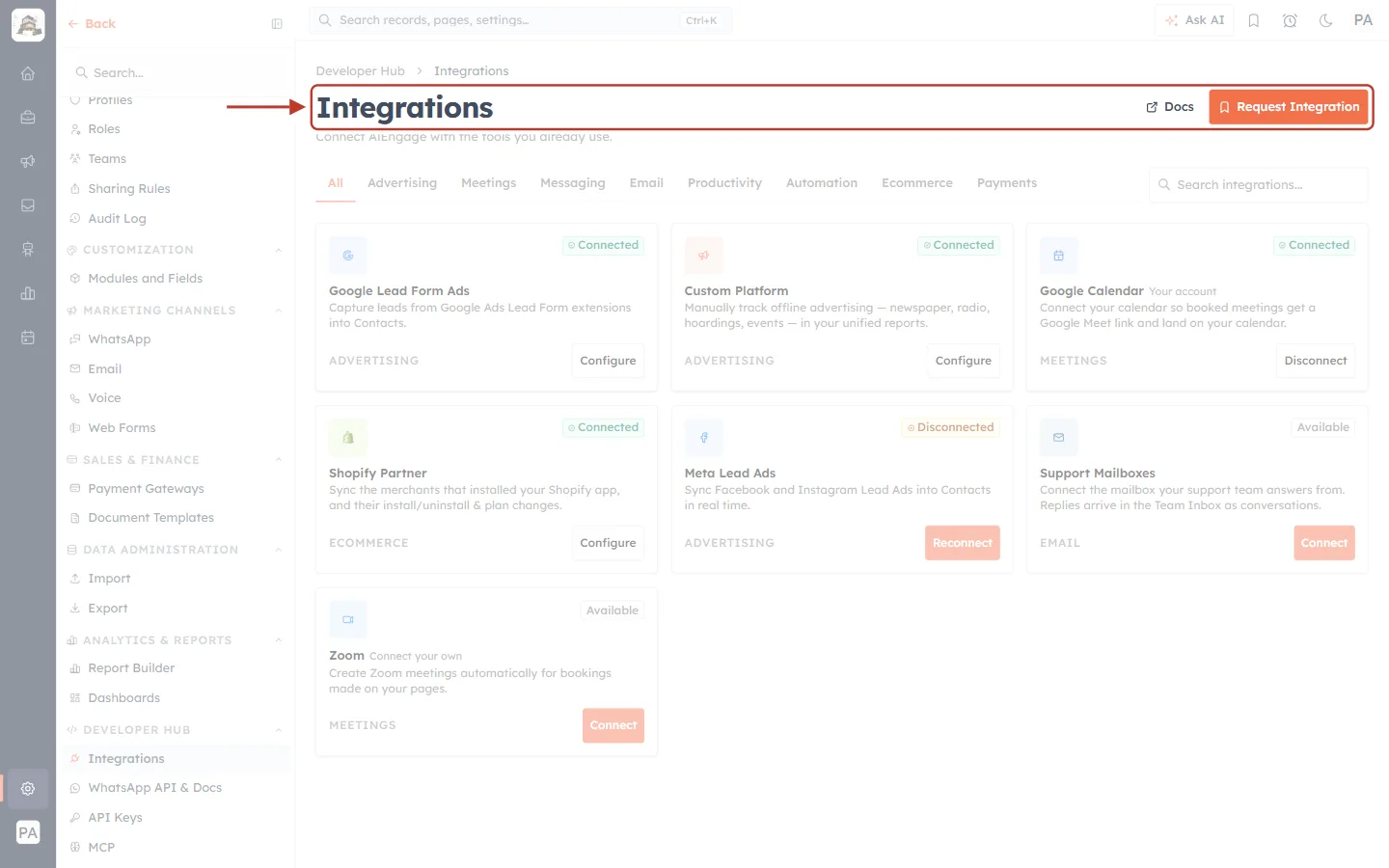Toggle dark mode moon icon
The height and width of the screenshot is (868, 1389).
point(1326,20)
